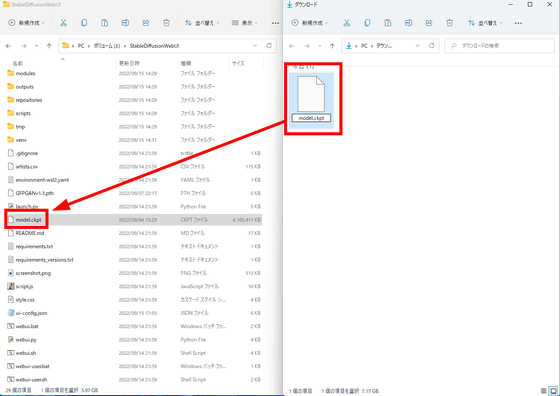The image size is (560, 396).
Task: Go forward in StableDiffusionWebUI window
Action: (x=24, y=46)
